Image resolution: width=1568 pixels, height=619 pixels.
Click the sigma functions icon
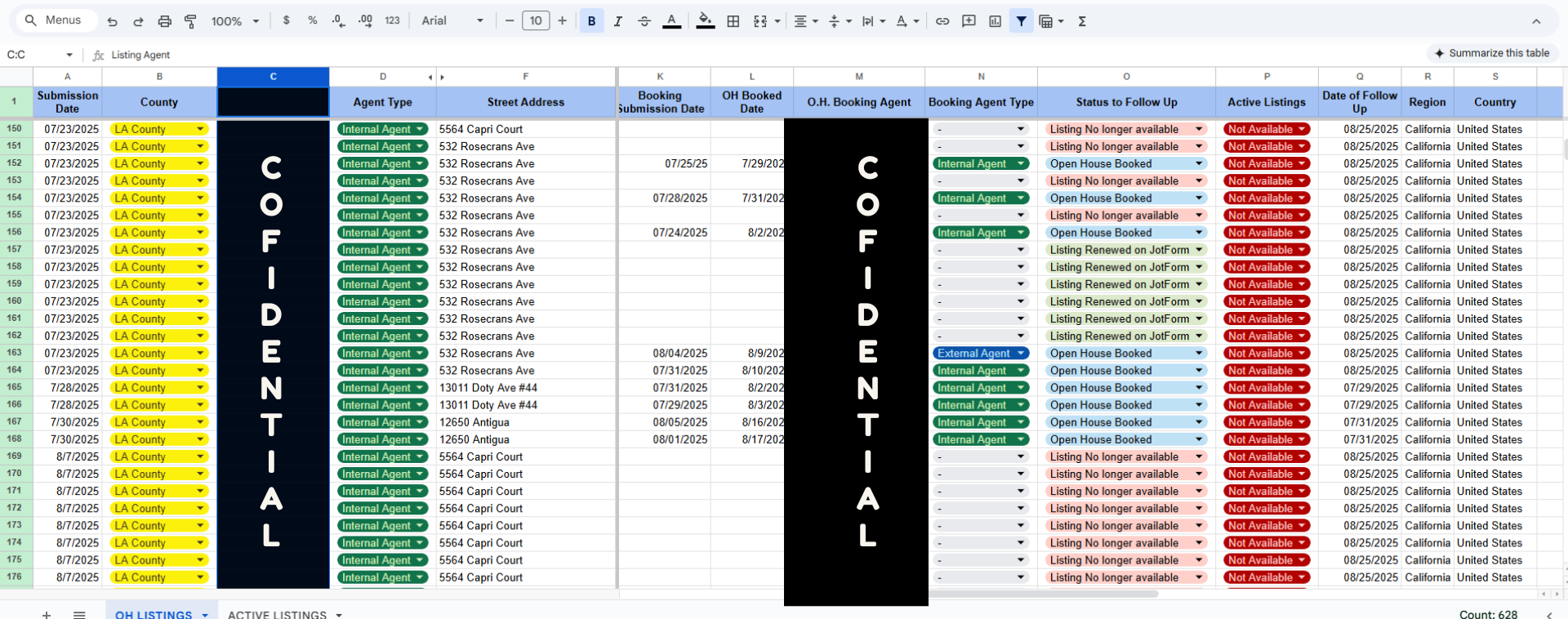coord(1082,21)
